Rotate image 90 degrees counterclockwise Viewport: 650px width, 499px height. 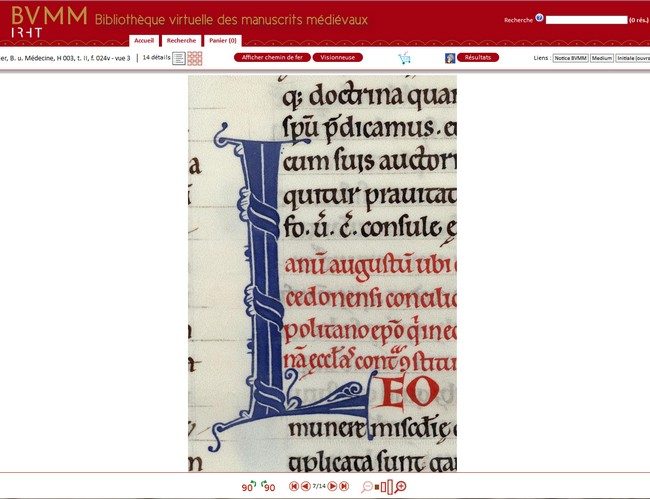pos(247,487)
